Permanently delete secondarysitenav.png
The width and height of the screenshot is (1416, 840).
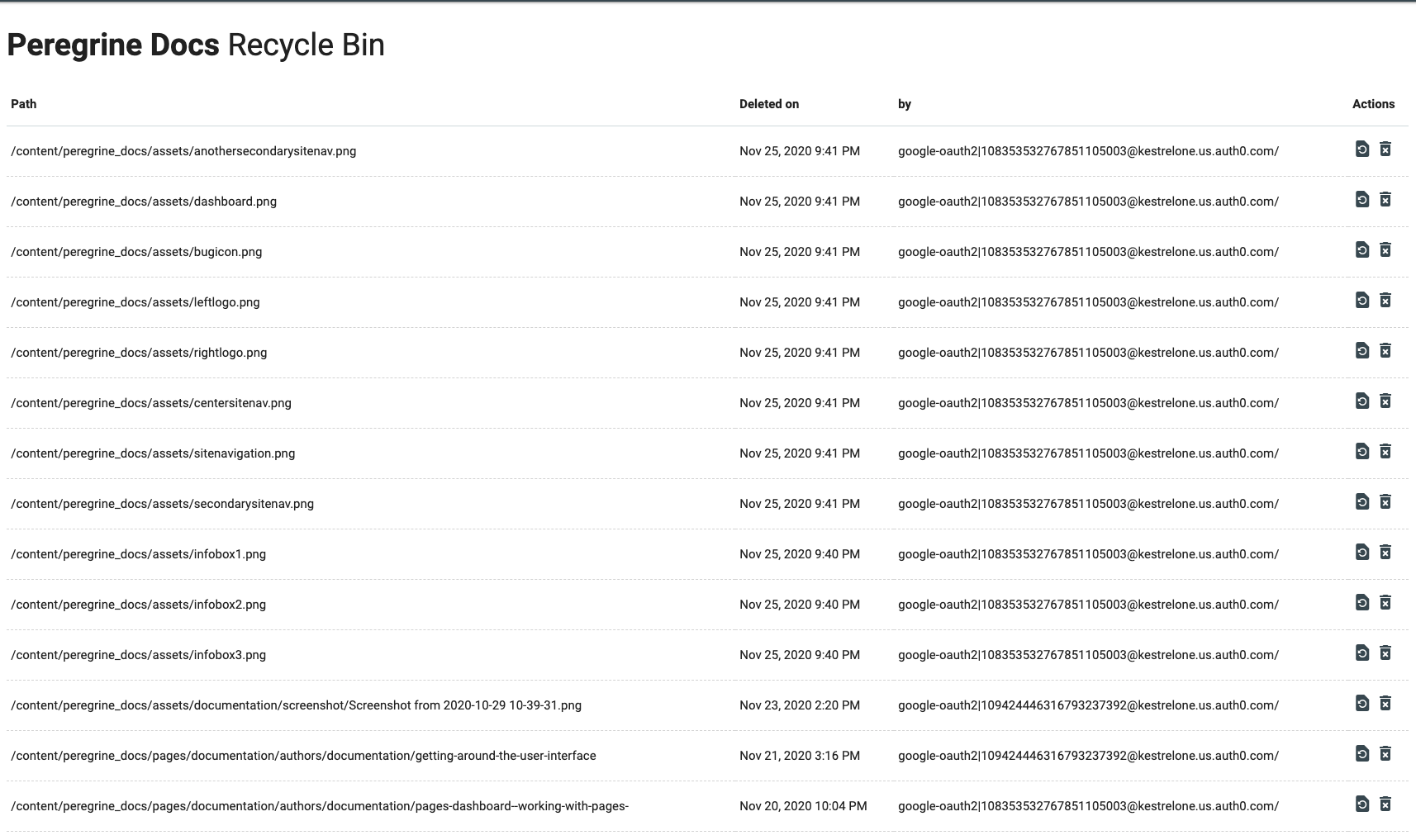click(1385, 502)
